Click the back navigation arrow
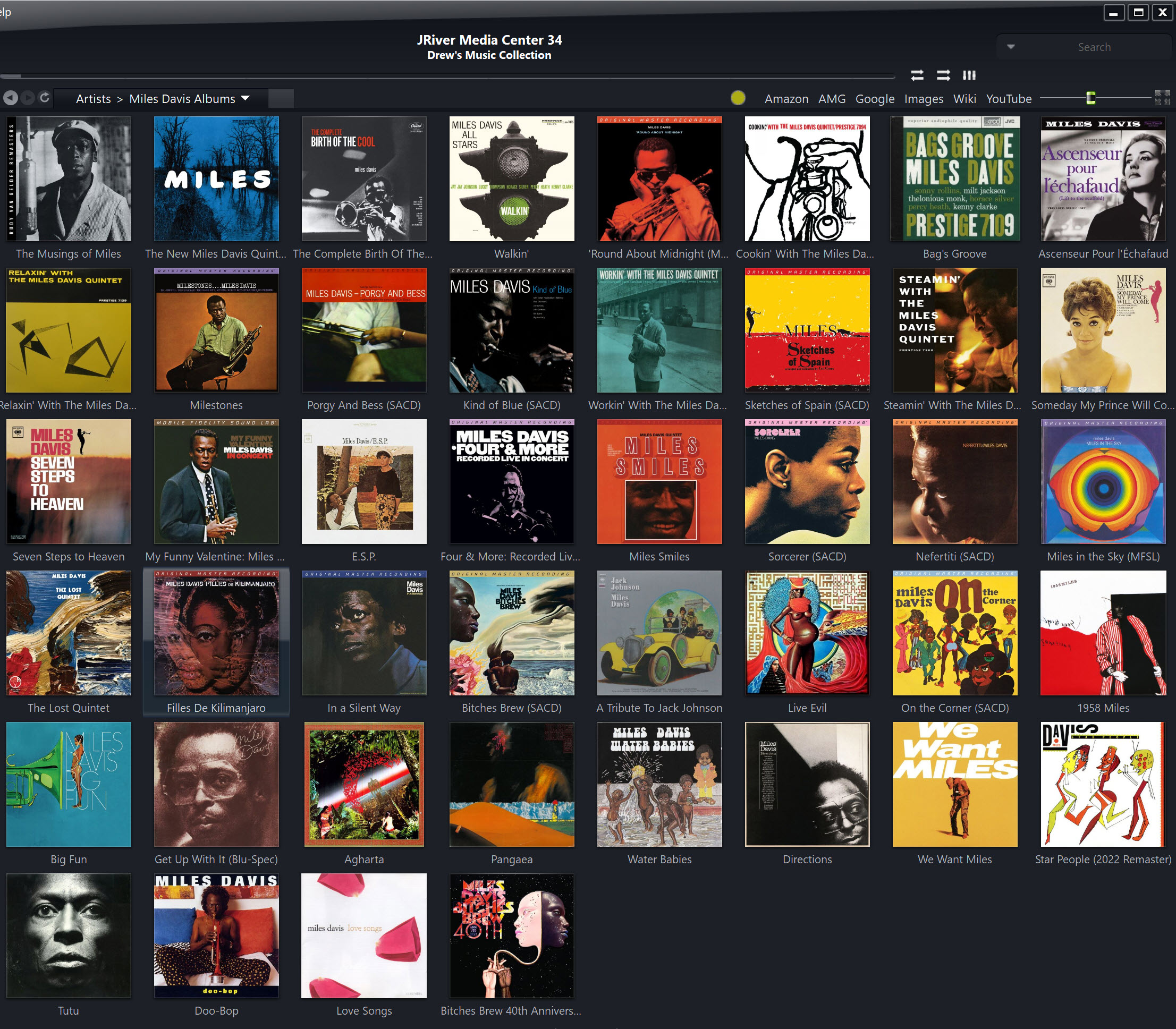The width and height of the screenshot is (1176, 1029). (x=10, y=98)
